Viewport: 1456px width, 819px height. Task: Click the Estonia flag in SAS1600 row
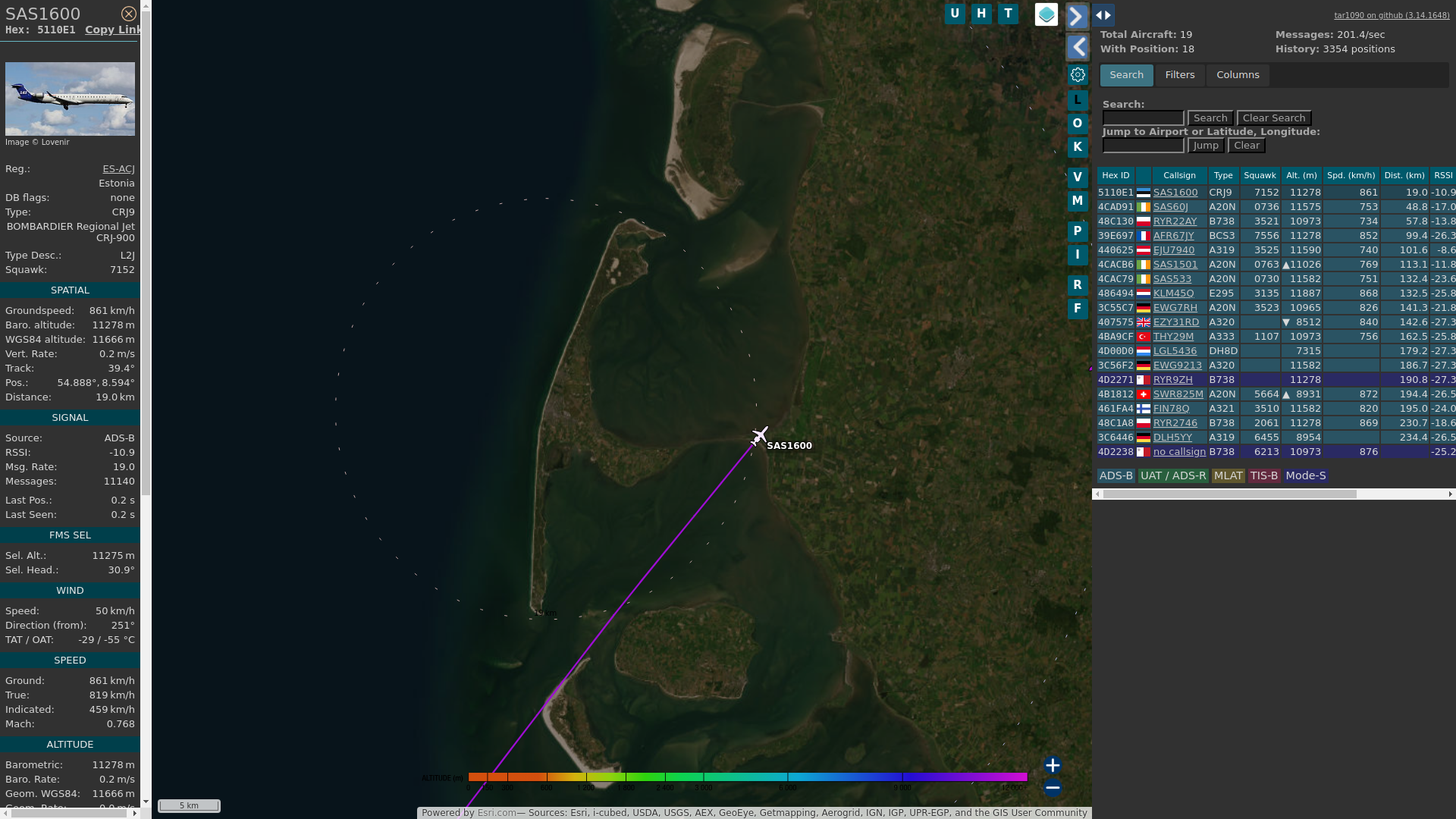pyautogui.click(x=1143, y=193)
